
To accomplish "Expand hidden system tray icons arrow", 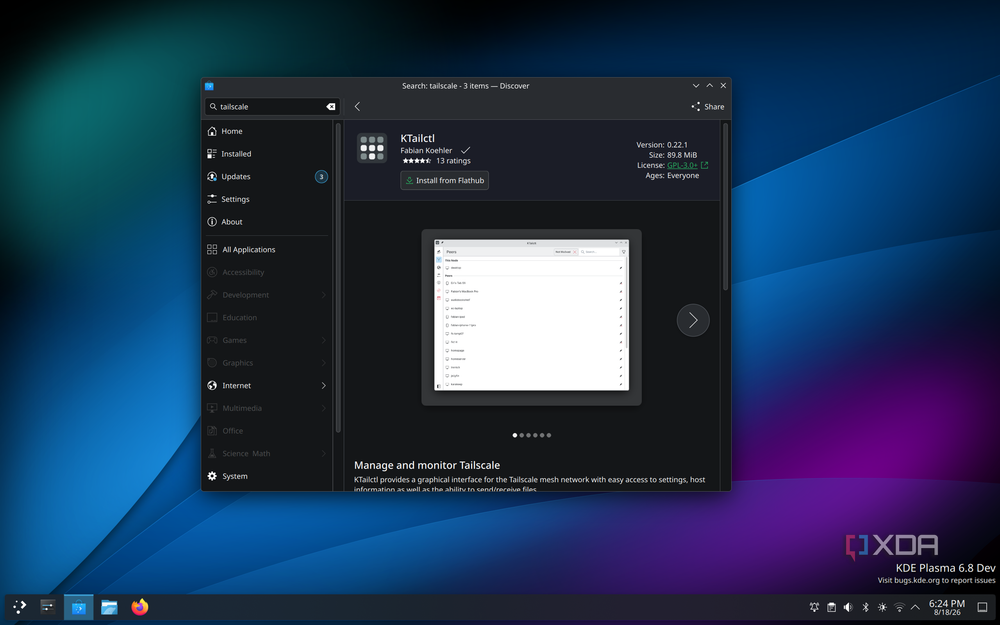I will click(x=915, y=607).
